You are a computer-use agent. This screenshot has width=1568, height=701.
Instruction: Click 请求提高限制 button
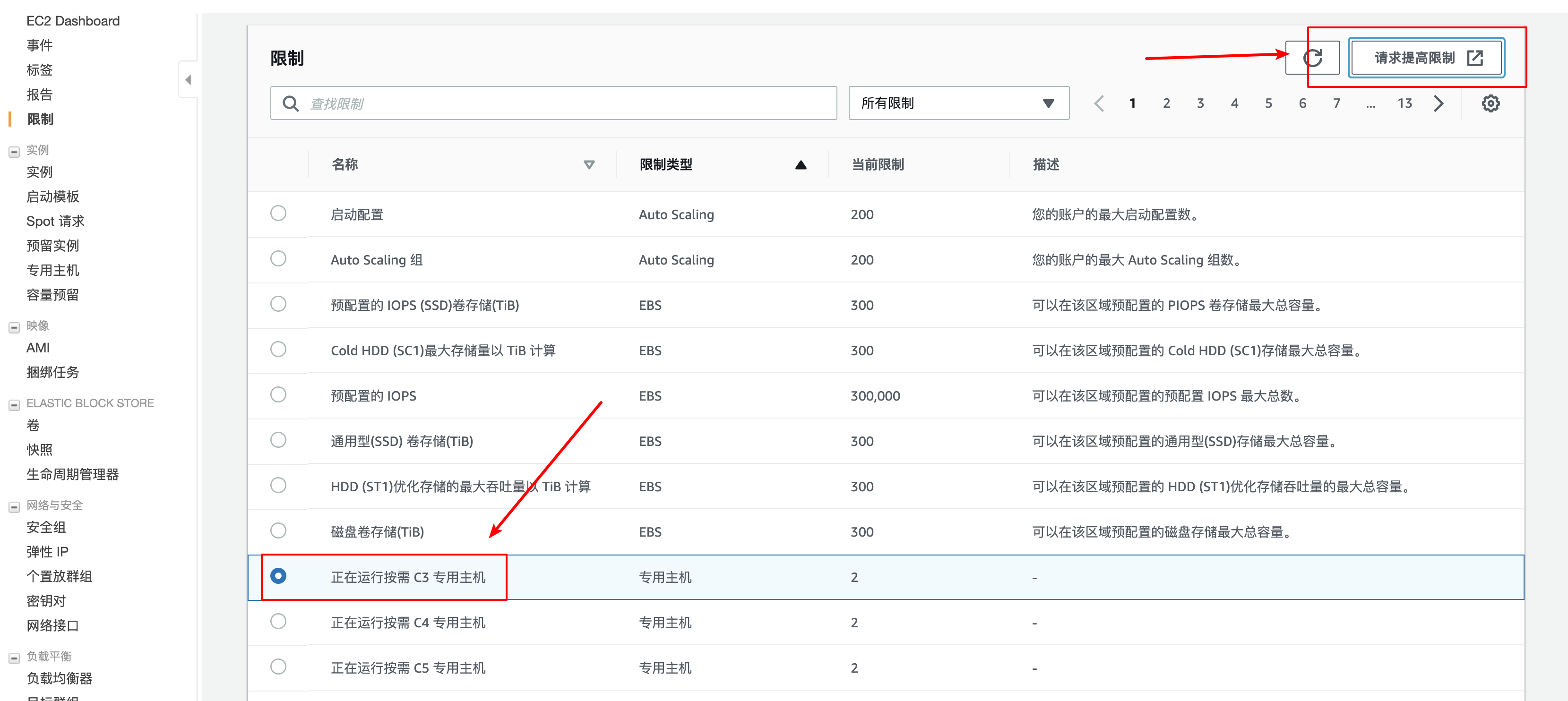coord(1427,58)
